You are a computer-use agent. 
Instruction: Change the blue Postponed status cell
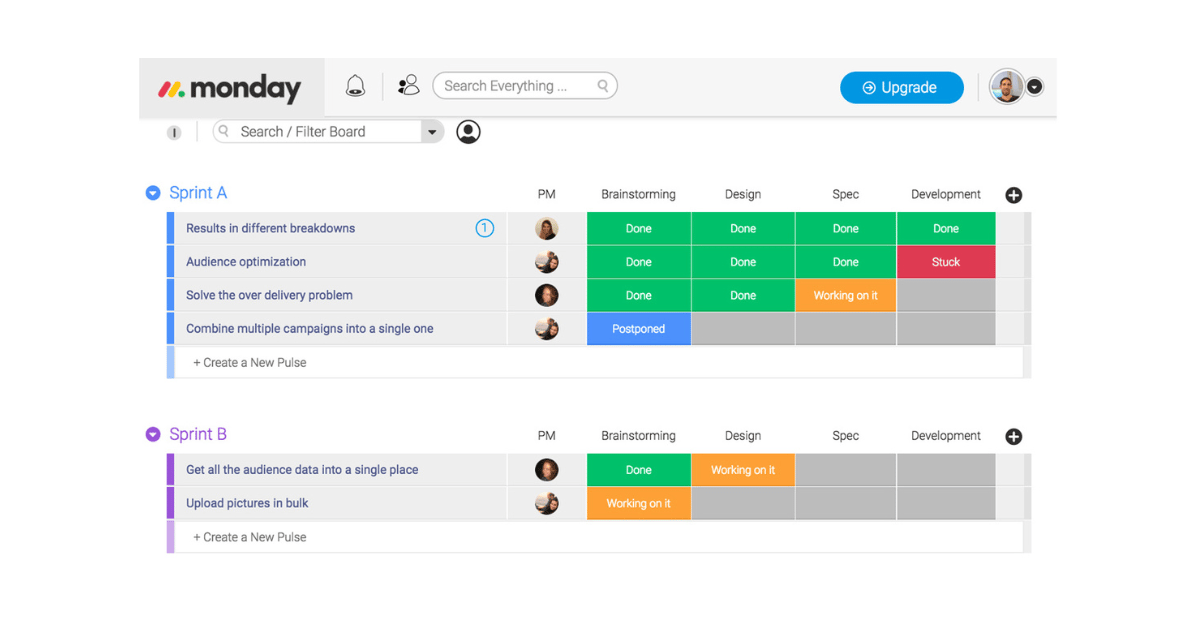(x=638, y=328)
